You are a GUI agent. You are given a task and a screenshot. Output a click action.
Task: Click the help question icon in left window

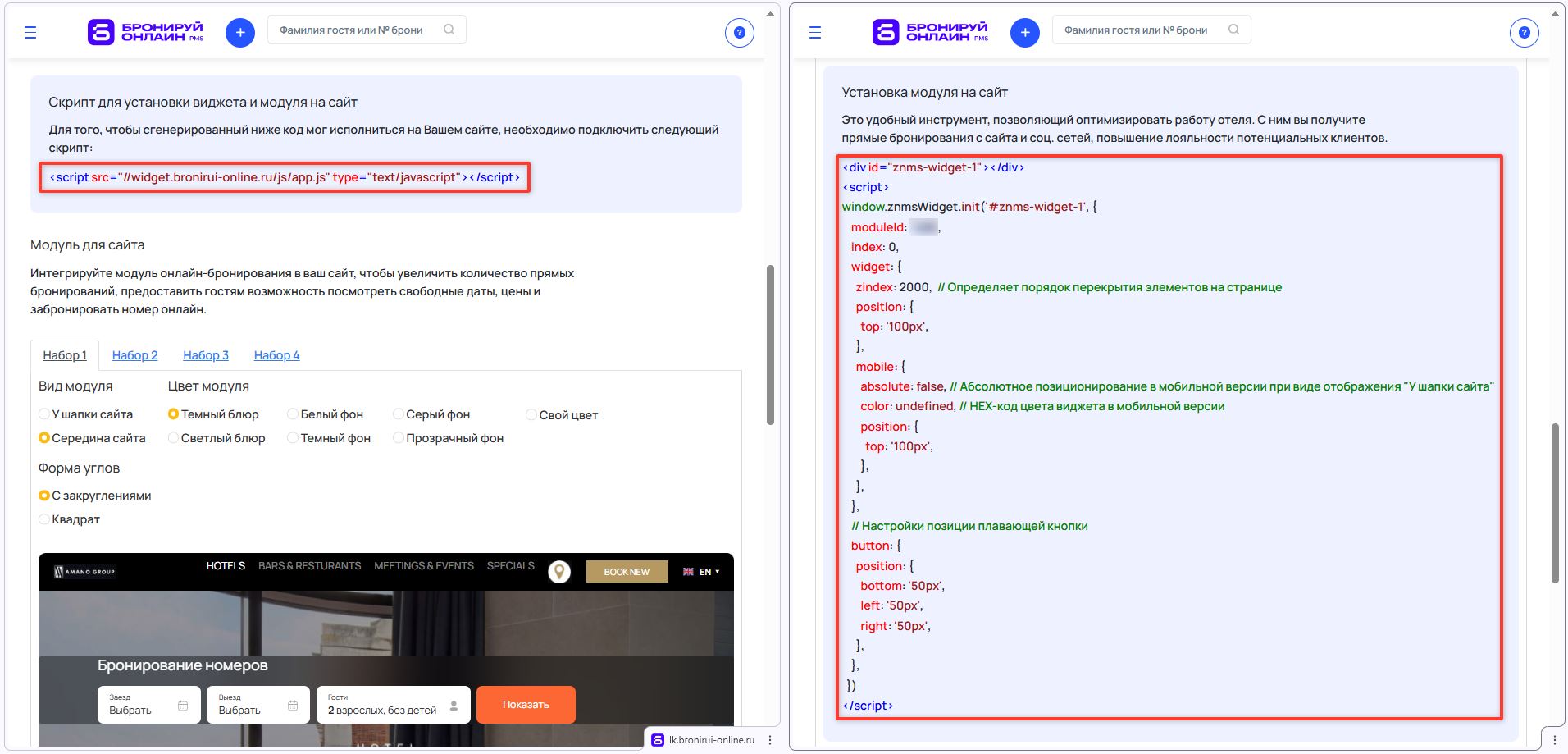tap(739, 33)
